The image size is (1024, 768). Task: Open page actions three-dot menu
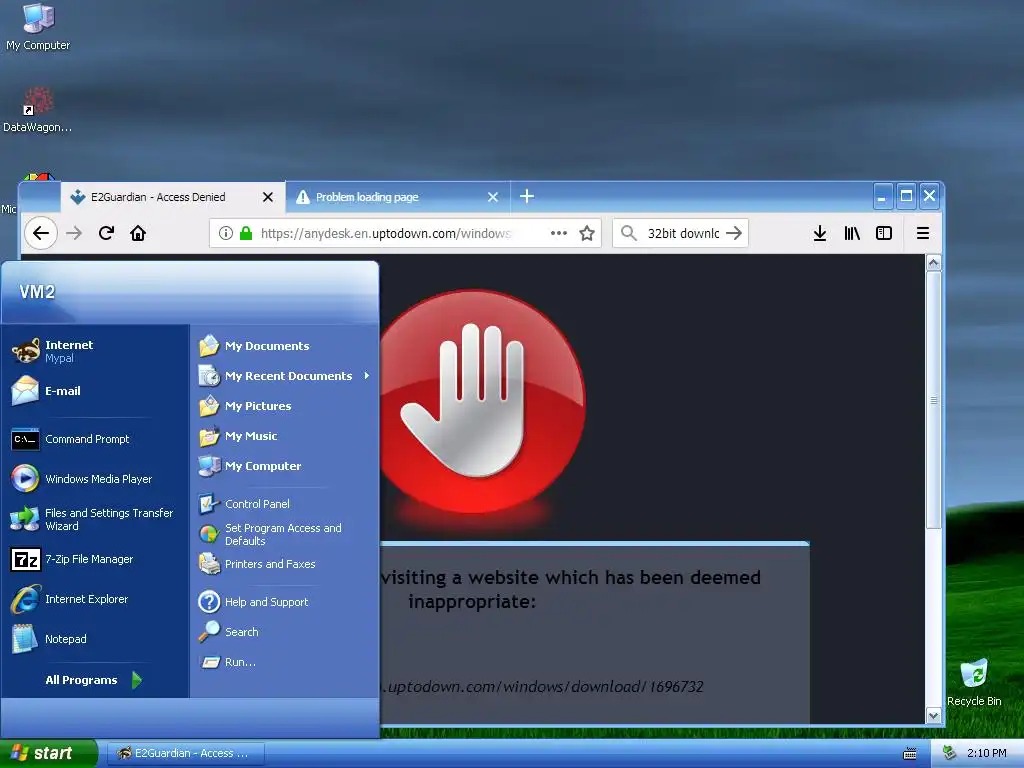coord(558,233)
